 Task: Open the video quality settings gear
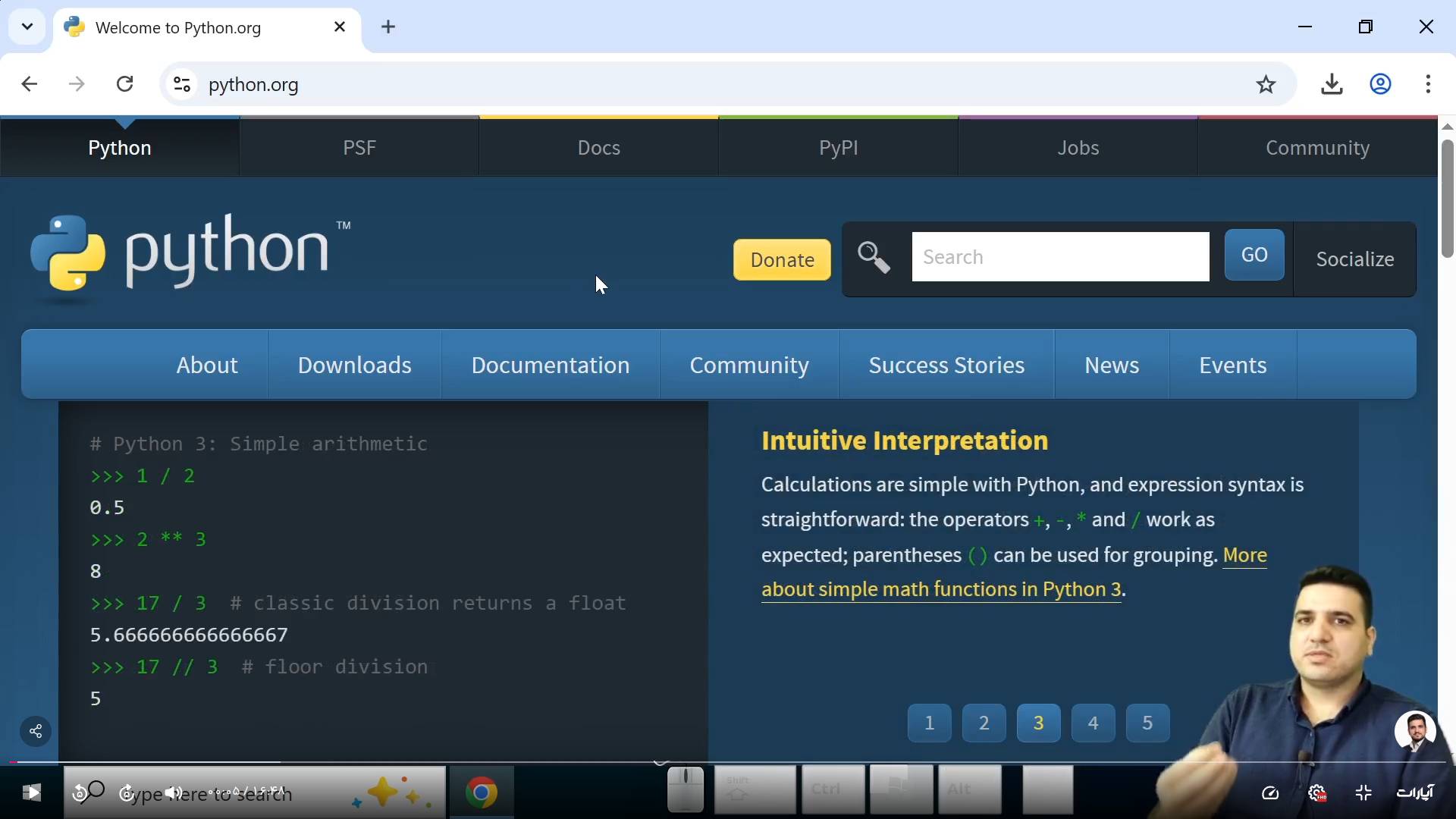click(x=1317, y=793)
